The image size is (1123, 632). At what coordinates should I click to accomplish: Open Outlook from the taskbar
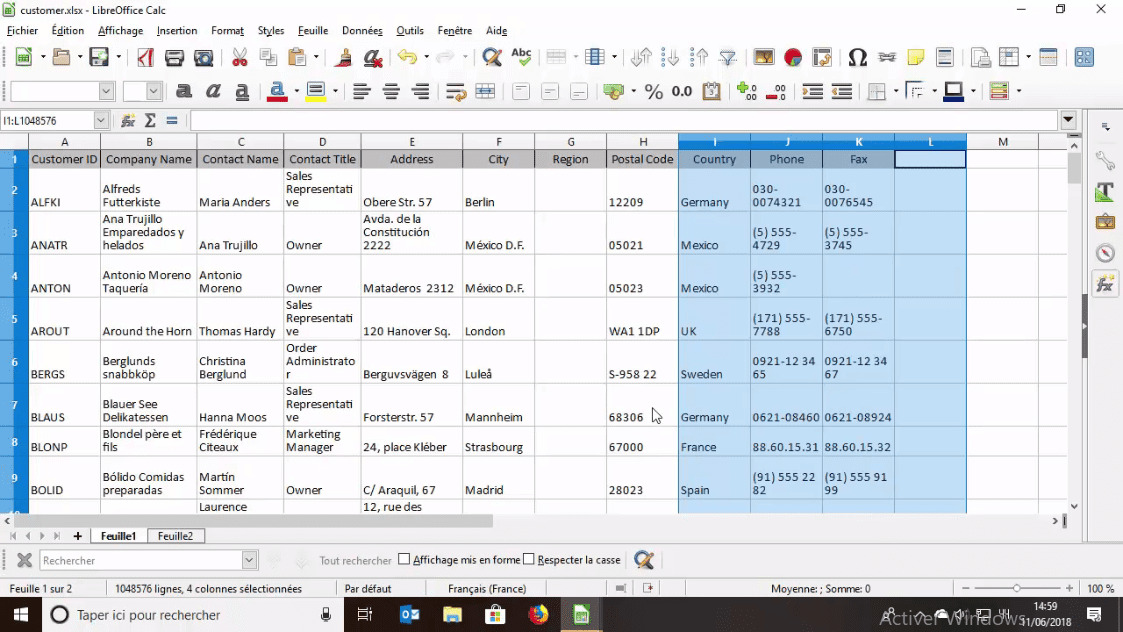410,615
